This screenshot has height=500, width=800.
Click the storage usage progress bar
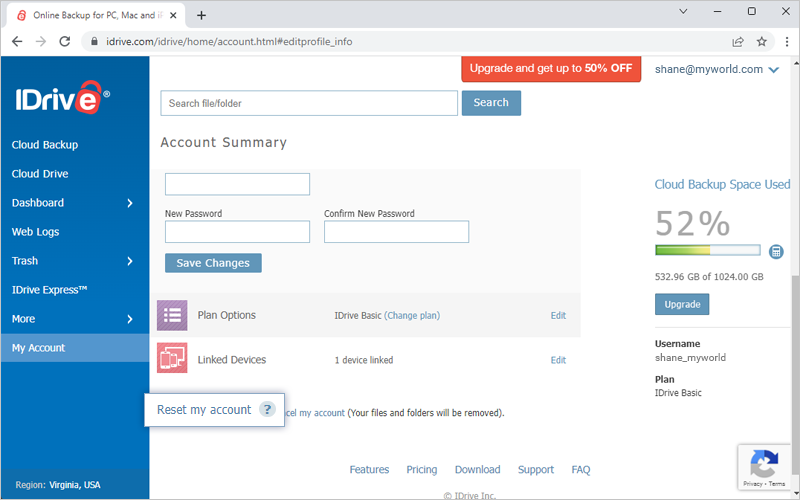click(x=708, y=250)
